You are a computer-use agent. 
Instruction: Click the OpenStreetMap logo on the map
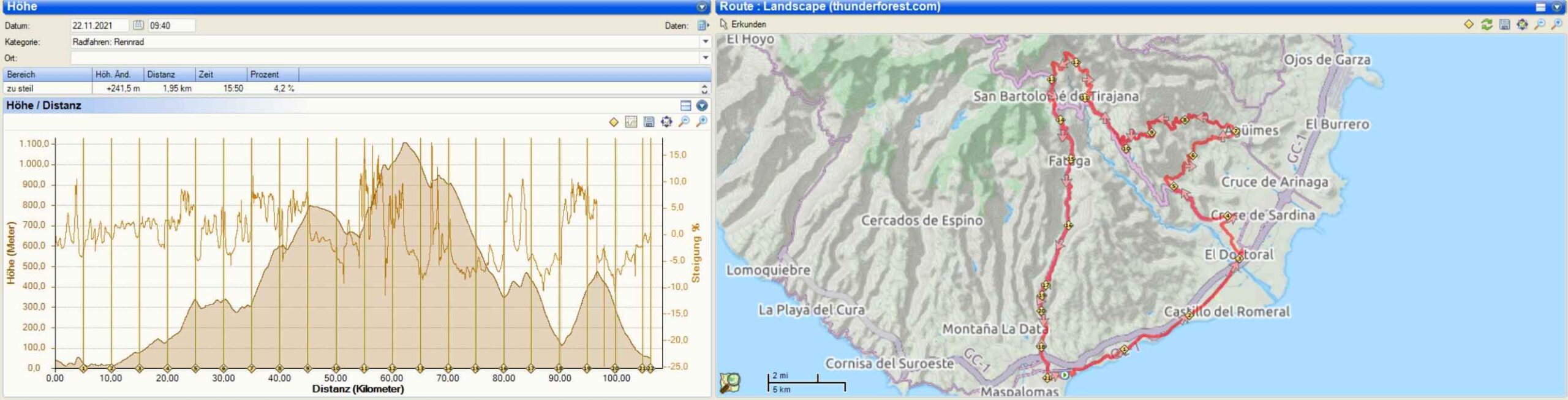pos(729,382)
